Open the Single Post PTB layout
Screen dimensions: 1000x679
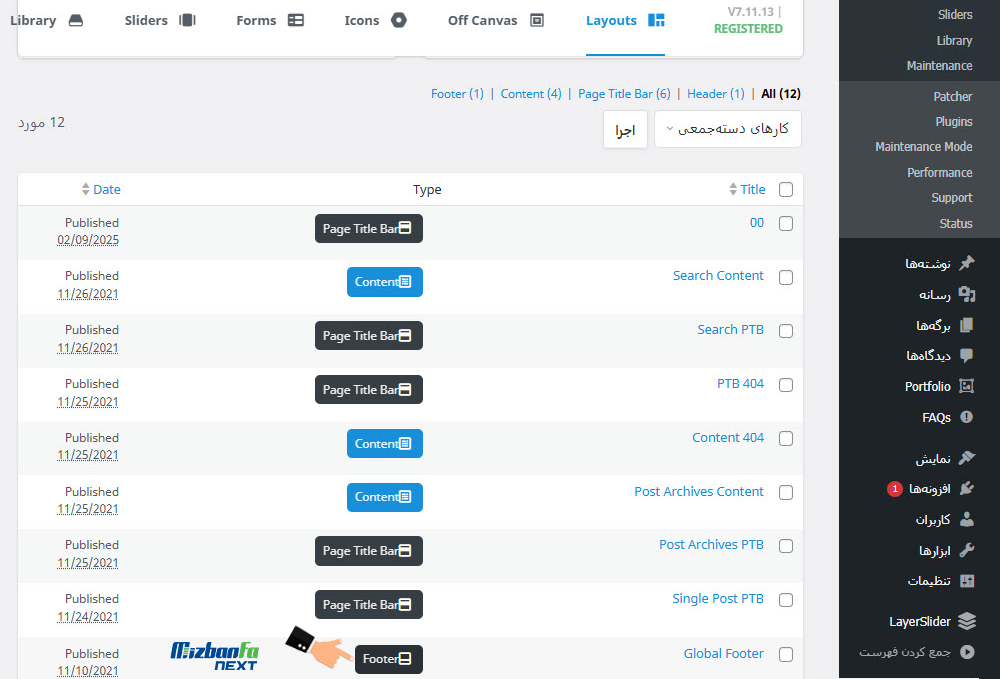(x=717, y=599)
